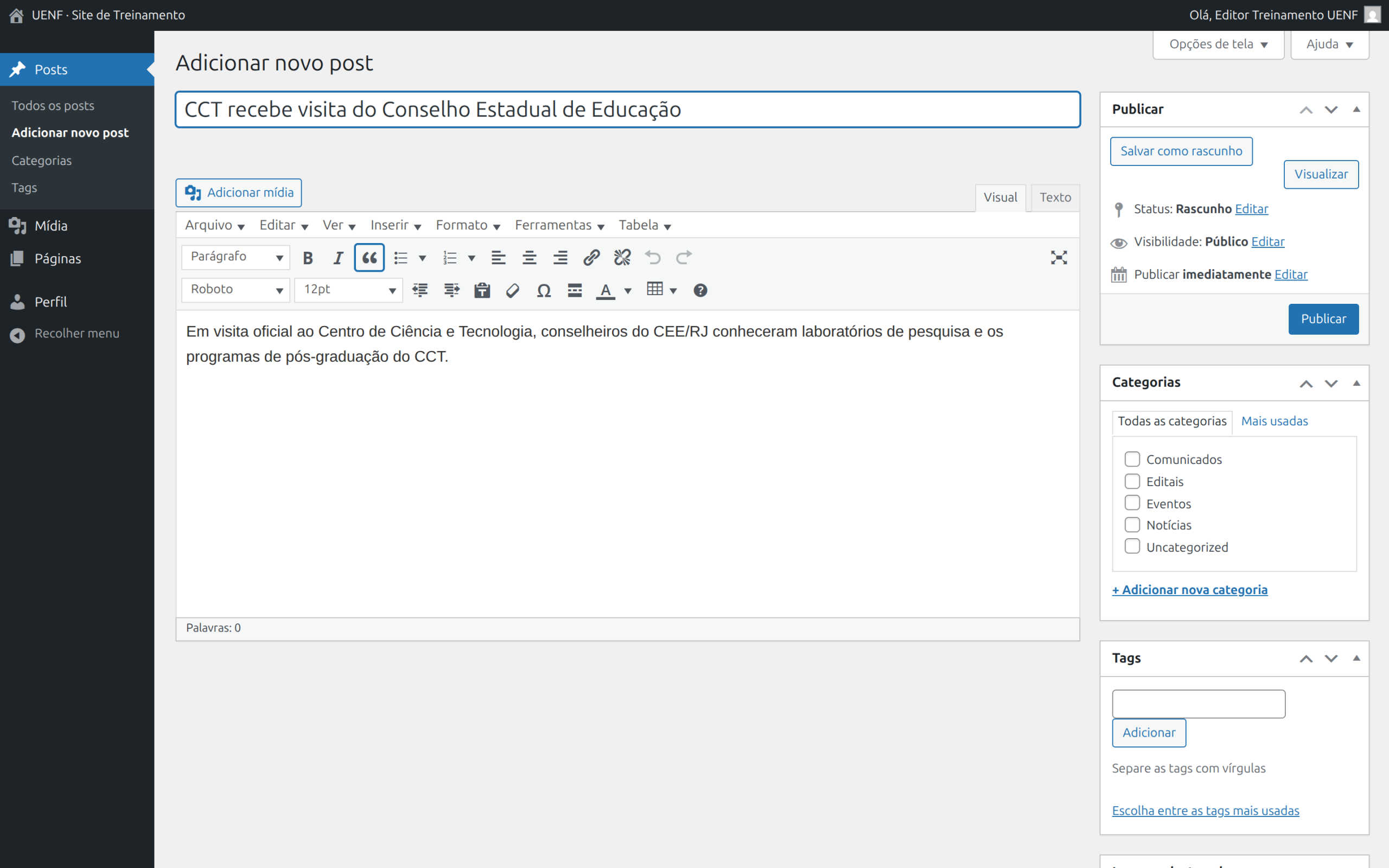Click the blue Publicar button
1389x868 pixels.
1323,319
